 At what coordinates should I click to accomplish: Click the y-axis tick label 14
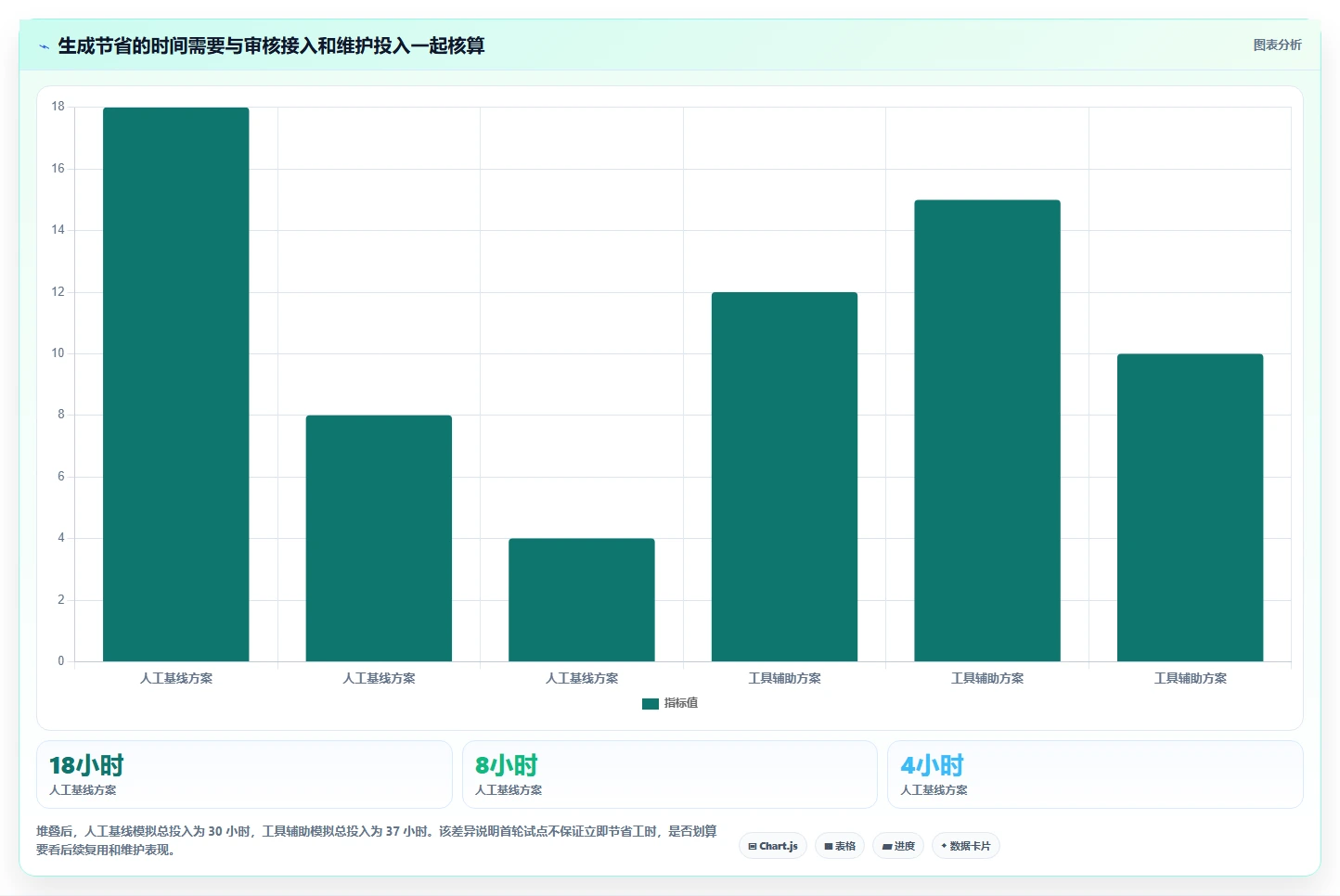tap(58, 230)
